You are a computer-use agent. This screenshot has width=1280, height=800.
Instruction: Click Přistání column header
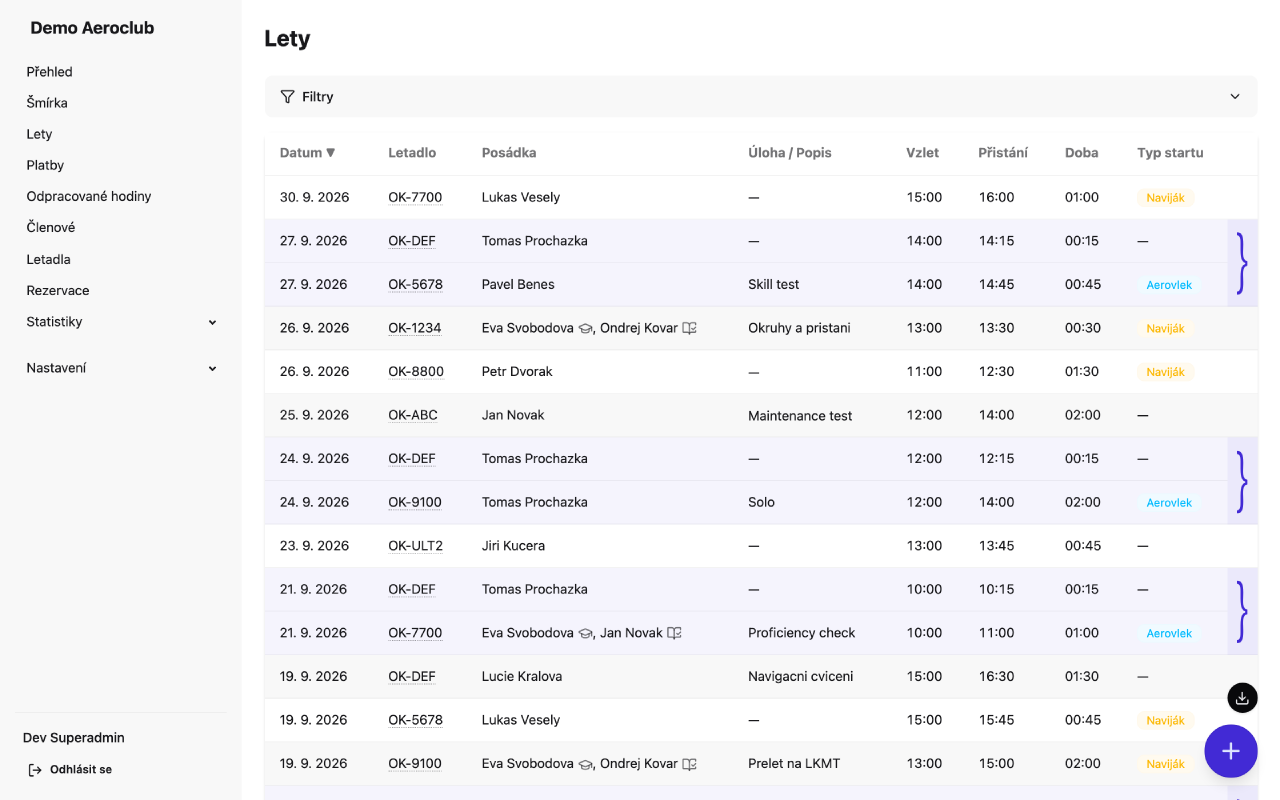click(x=1003, y=153)
